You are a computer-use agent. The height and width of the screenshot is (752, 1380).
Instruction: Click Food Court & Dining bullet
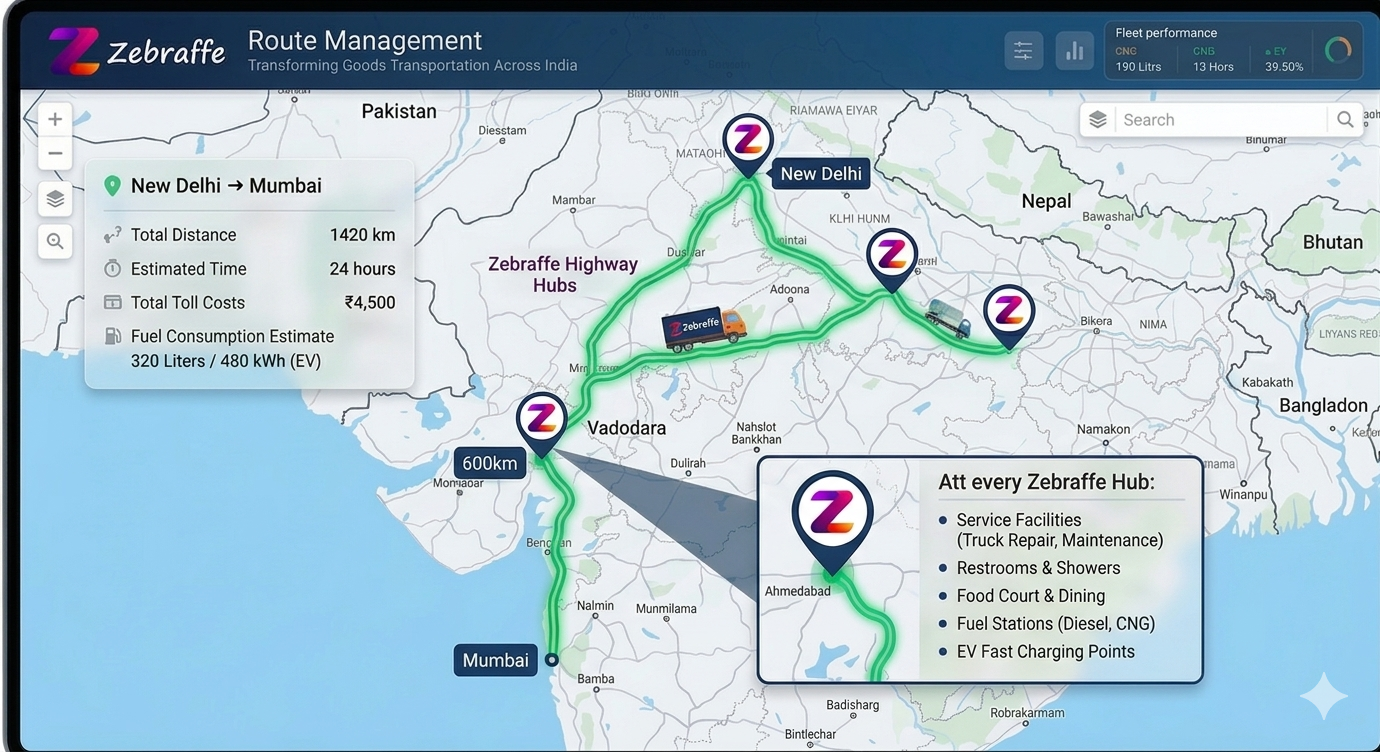point(1022,596)
